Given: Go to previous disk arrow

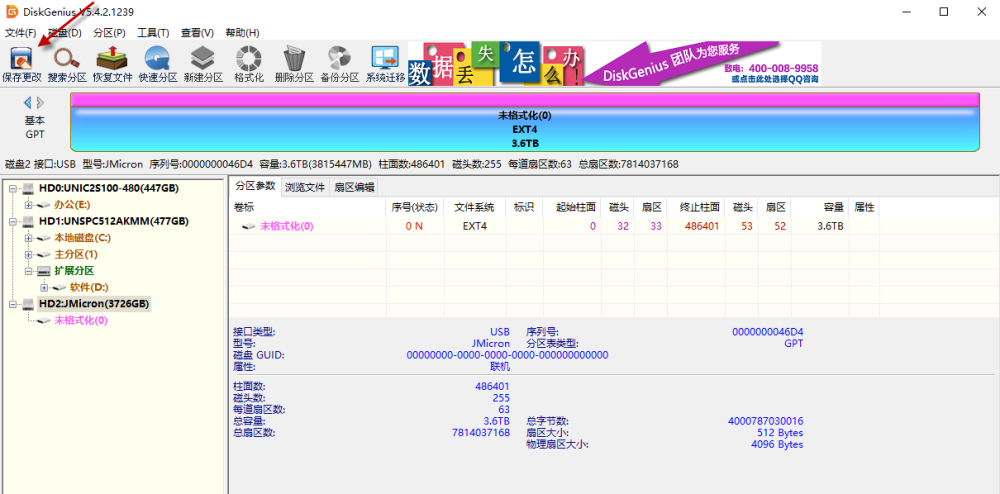Looking at the screenshot, I should click(27, 102).
